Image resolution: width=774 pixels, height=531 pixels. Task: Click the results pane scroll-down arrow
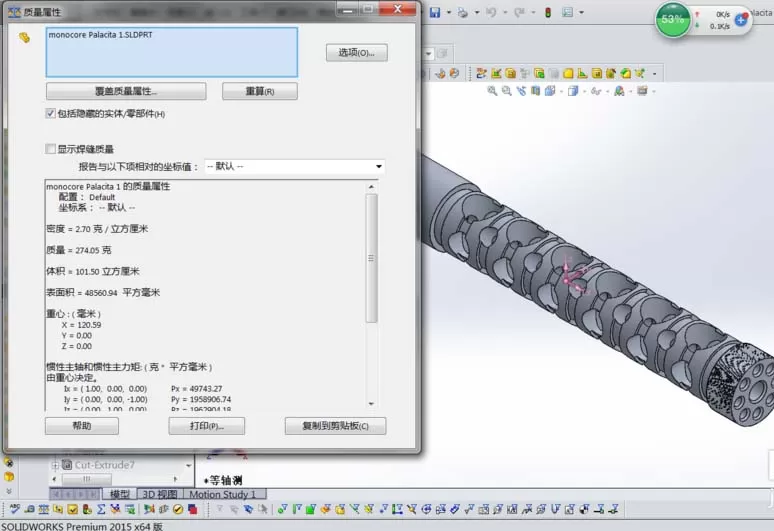(372, 404)
